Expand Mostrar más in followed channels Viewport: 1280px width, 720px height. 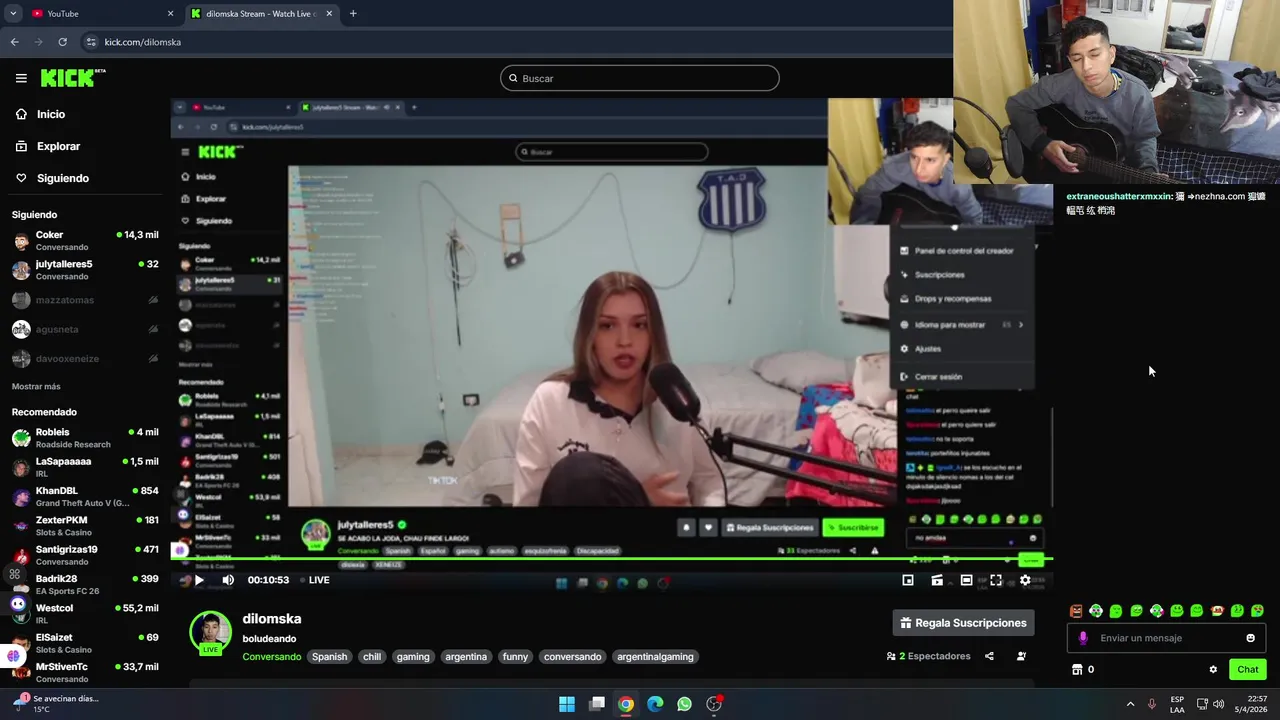[x=36, y=386]
